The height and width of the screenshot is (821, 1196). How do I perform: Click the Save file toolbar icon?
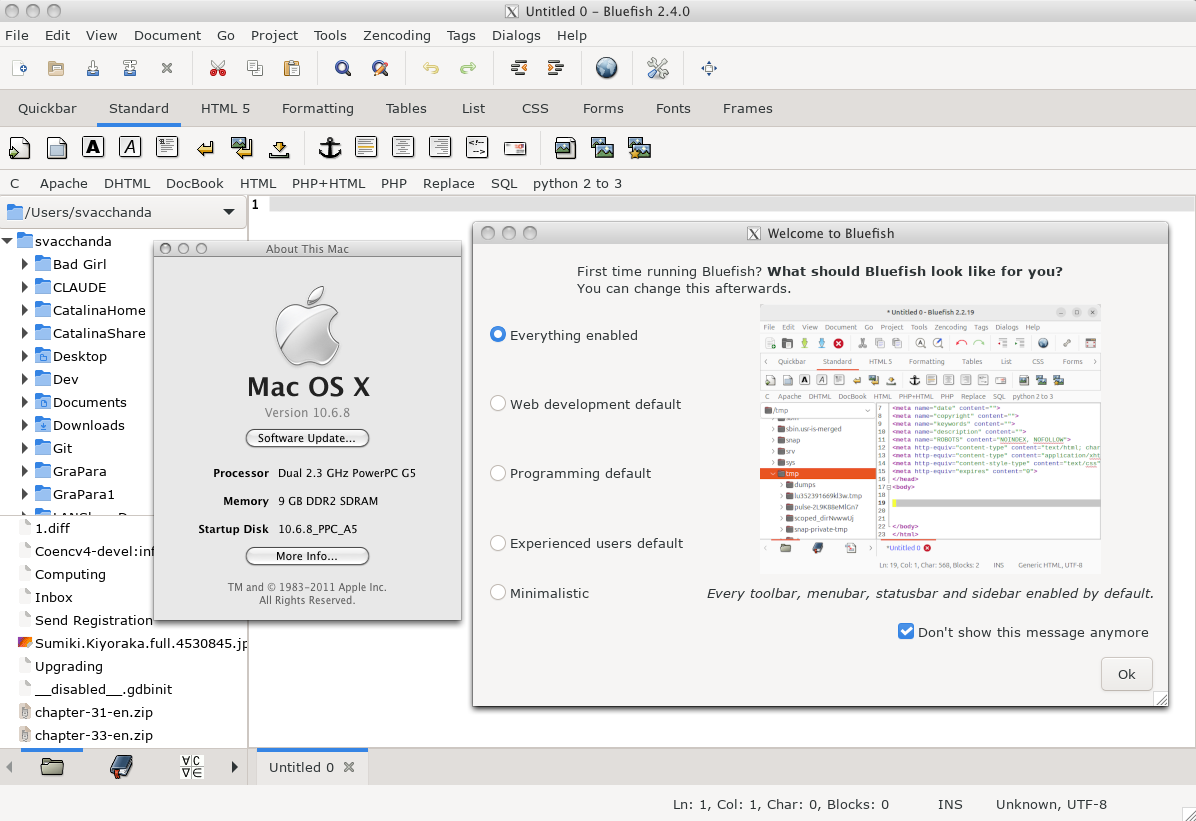coord(93,69)
